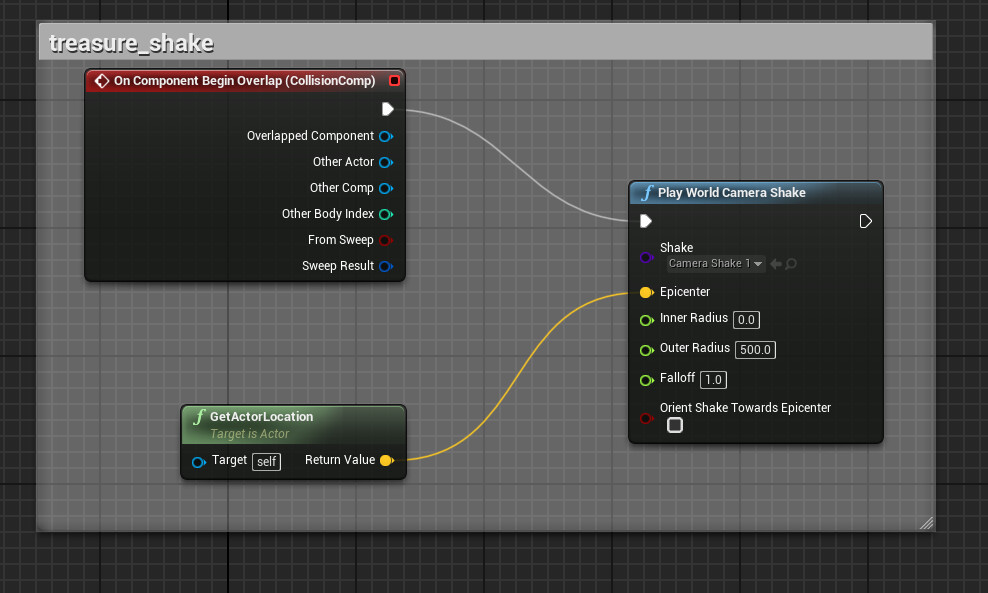Click the Orient Shake Towards Epicenter pin
This screenshot has height=593, width=988.
point(646,418)
